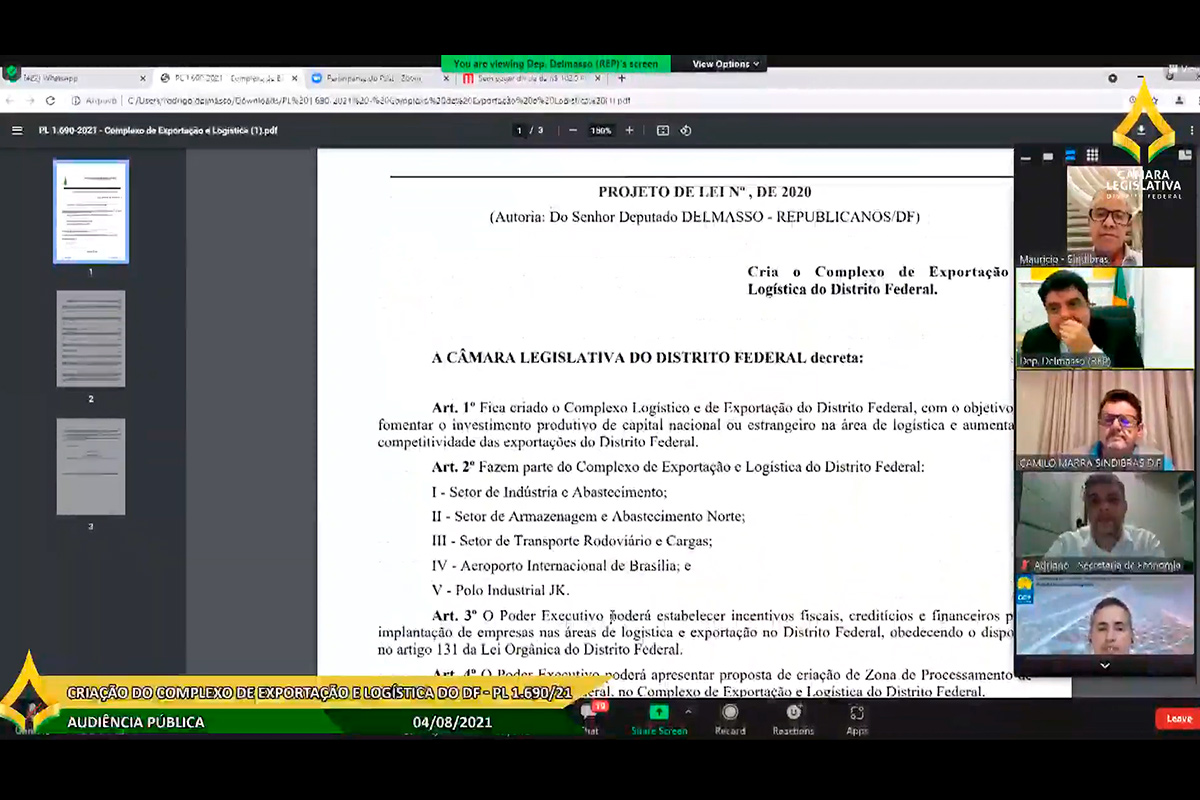
Task: Click the red Leave meeting button
Action: (x=1178, y=718)
